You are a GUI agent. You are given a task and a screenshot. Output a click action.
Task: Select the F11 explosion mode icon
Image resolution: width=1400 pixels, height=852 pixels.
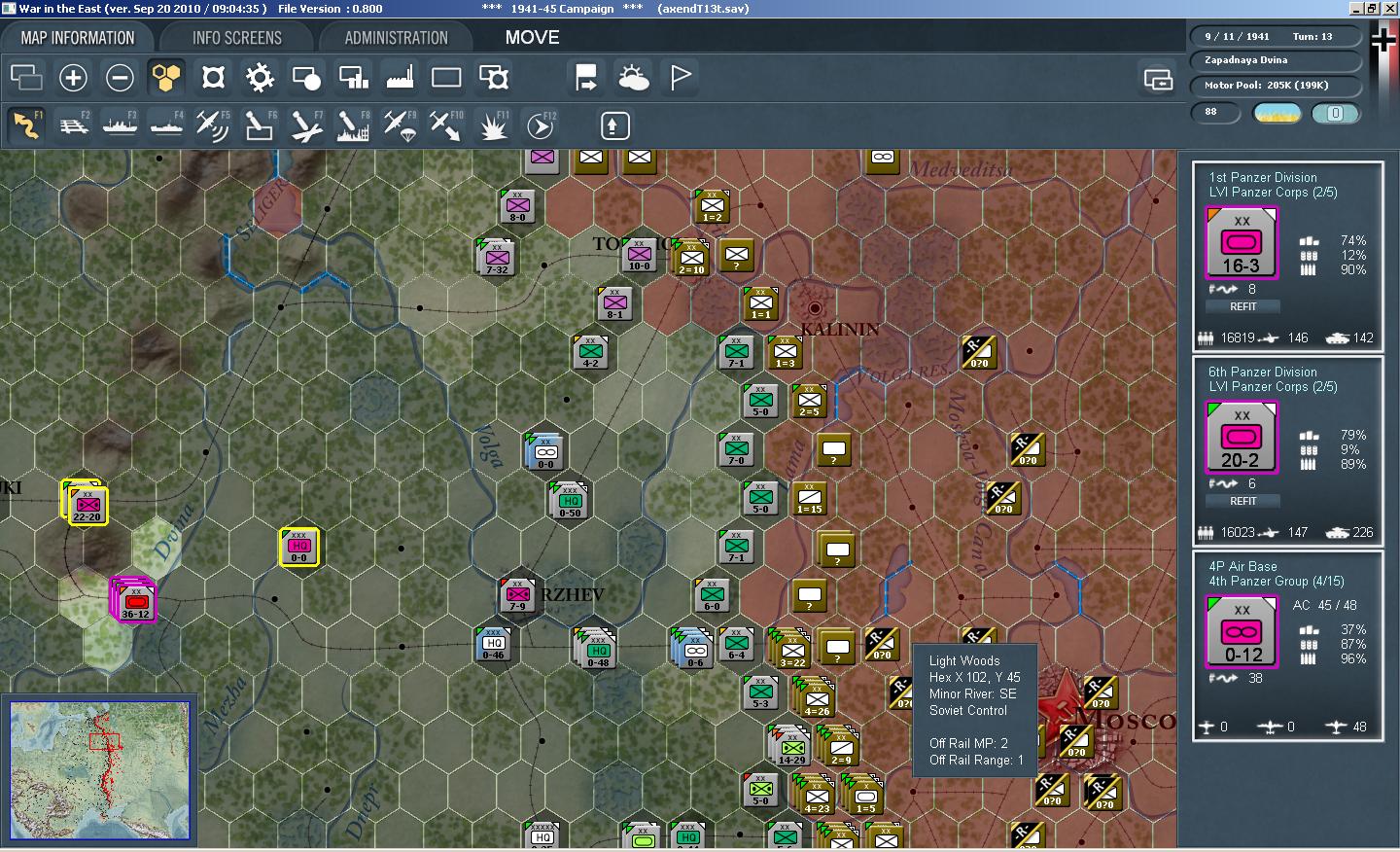click(493, 125)
